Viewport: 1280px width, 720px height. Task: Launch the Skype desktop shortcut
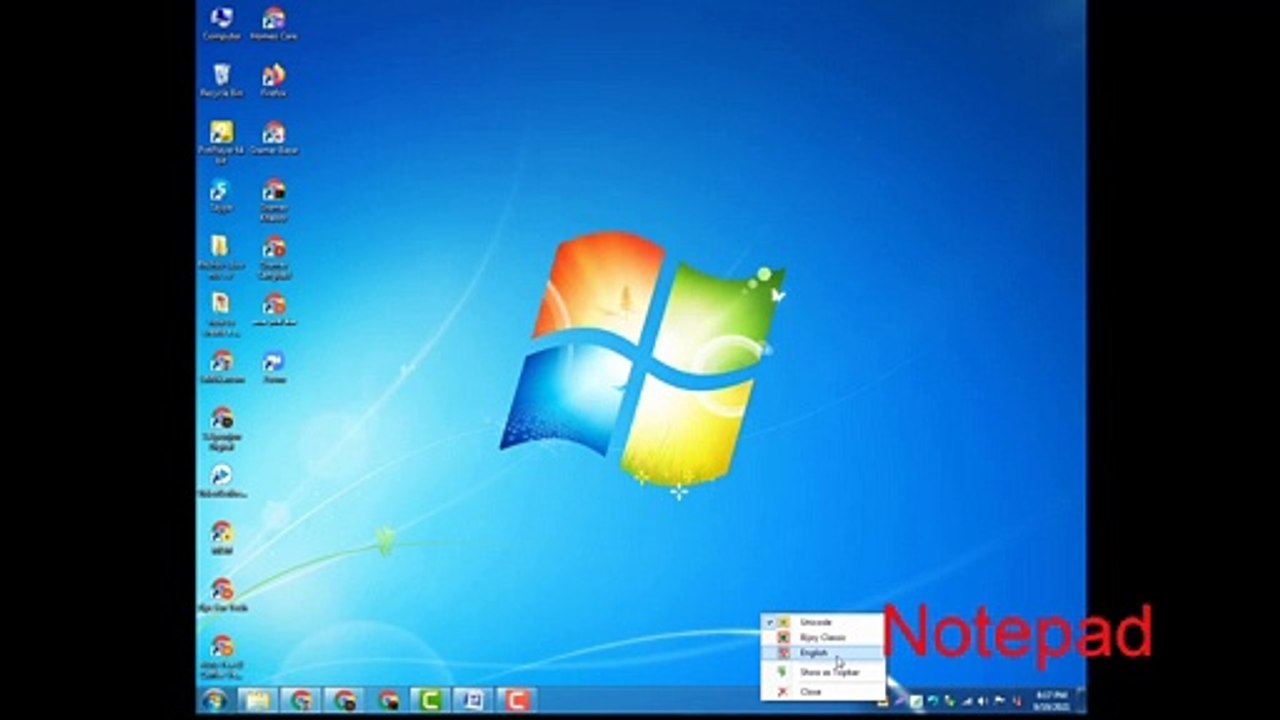[221, 195]
